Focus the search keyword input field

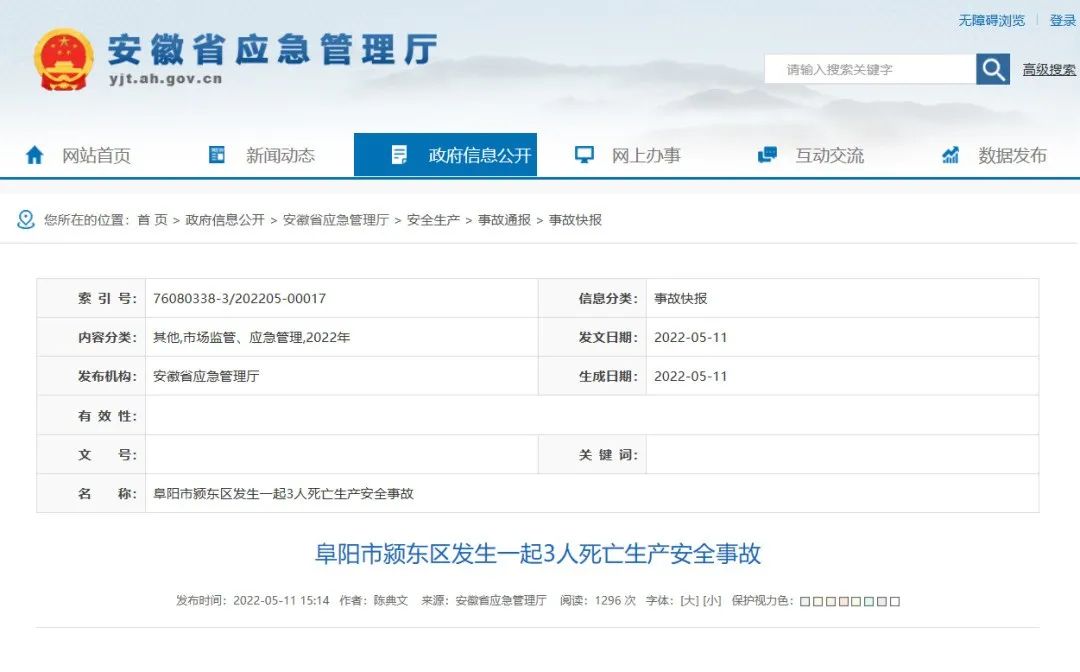coord(870,70)
